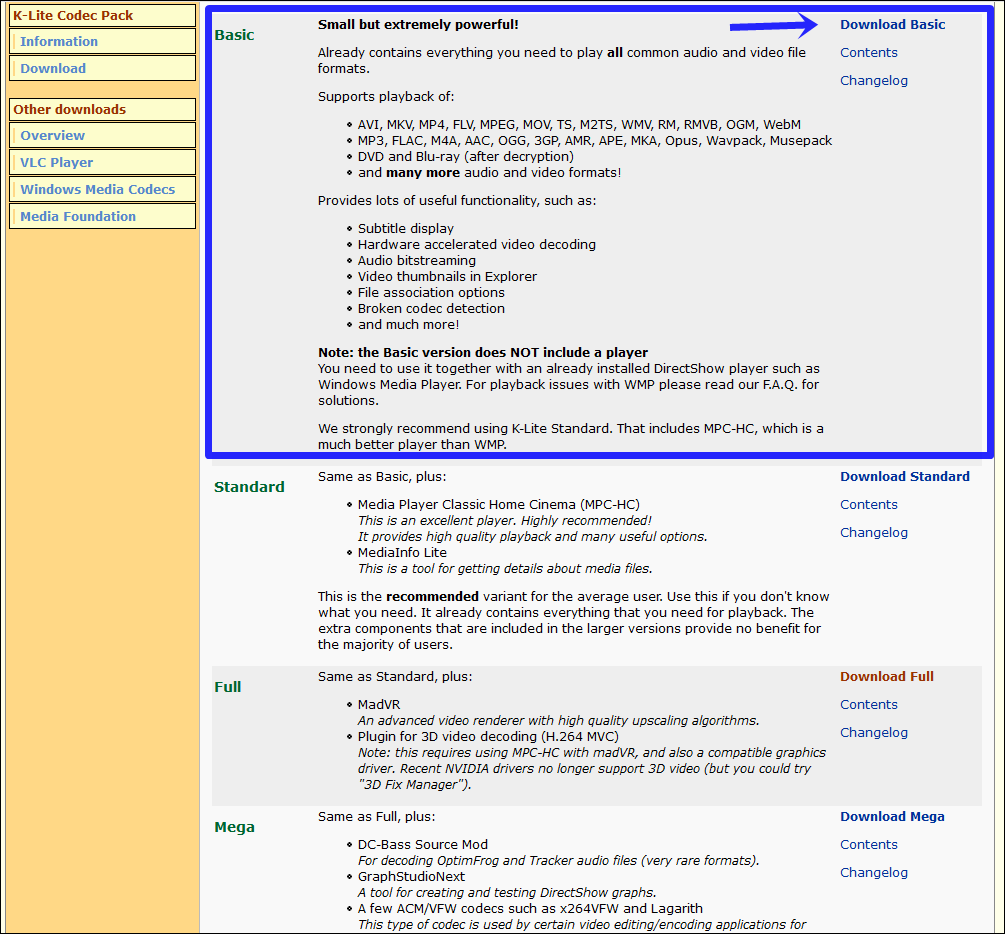Click the 'MediaInfo Lite' bullet item
The width and height of the screenshot is (1005, 934).
coord(402,553)
